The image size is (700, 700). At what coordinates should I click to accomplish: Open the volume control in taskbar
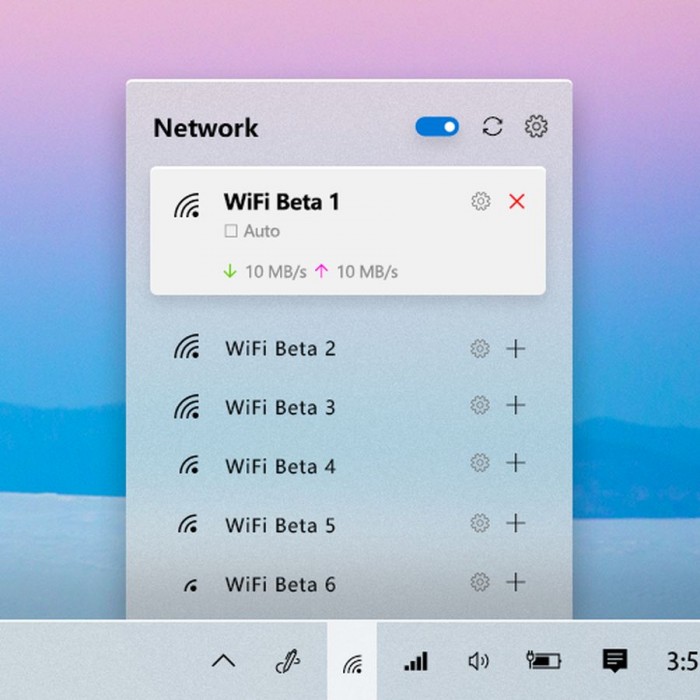pyautogui.click(x=478, y=661)
